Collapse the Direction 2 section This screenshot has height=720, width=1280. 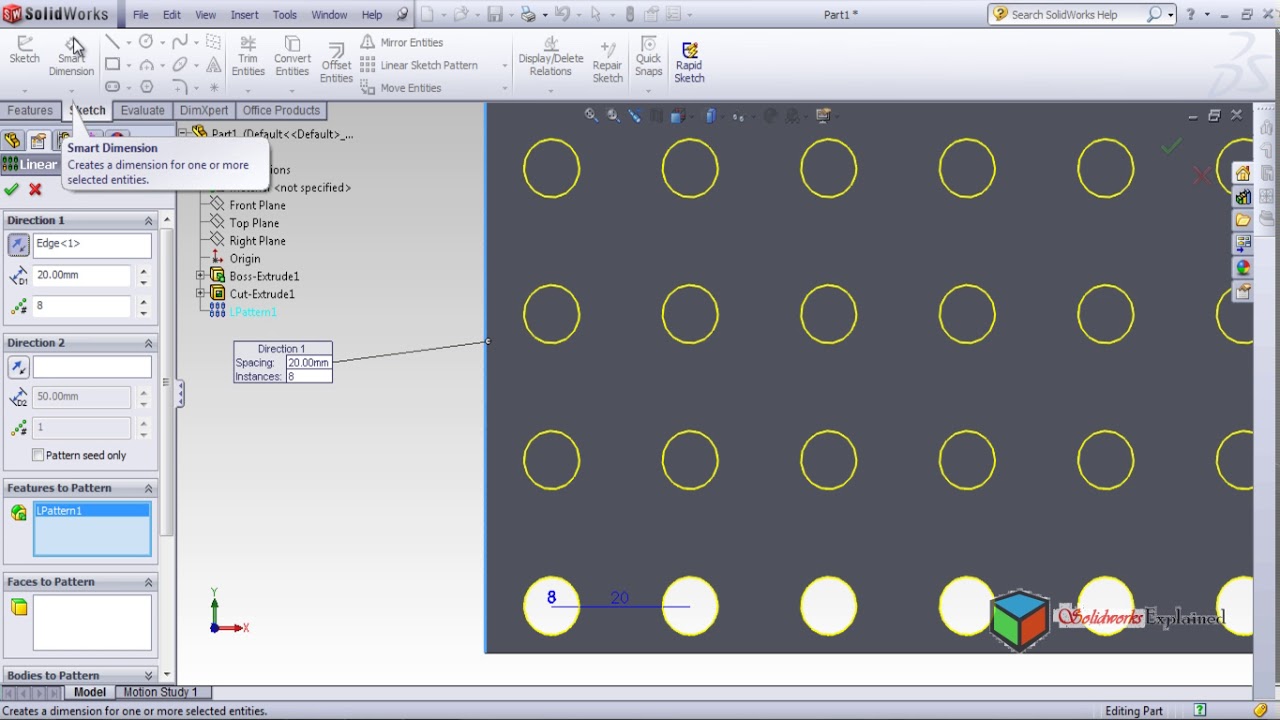click(x=149, y=343)
